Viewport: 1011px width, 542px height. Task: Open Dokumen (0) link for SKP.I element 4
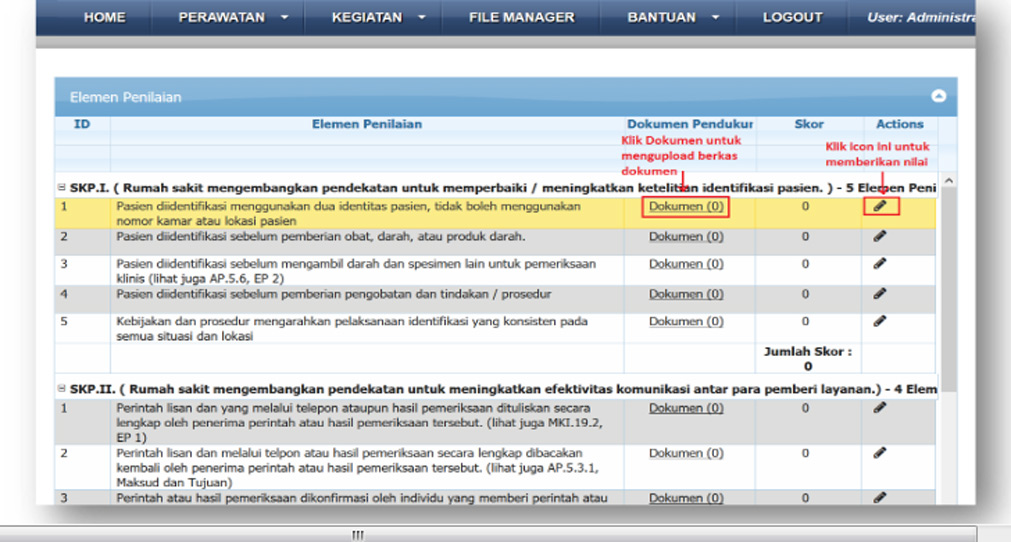tap(686, 294)
